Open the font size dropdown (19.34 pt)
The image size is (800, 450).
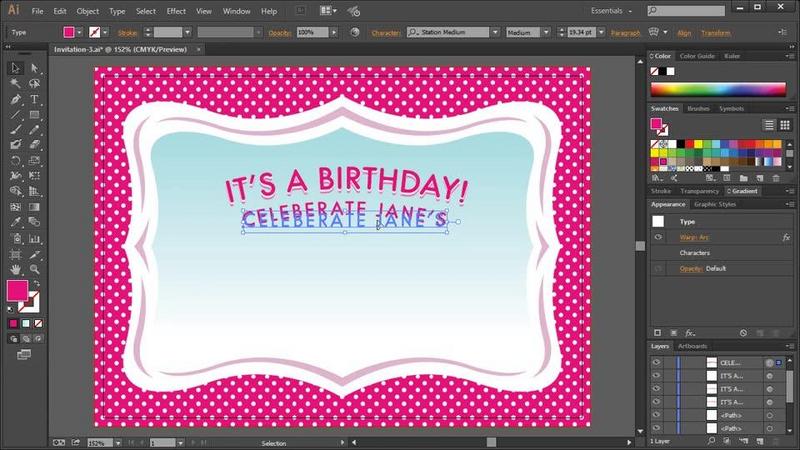[x=602, y=32]
